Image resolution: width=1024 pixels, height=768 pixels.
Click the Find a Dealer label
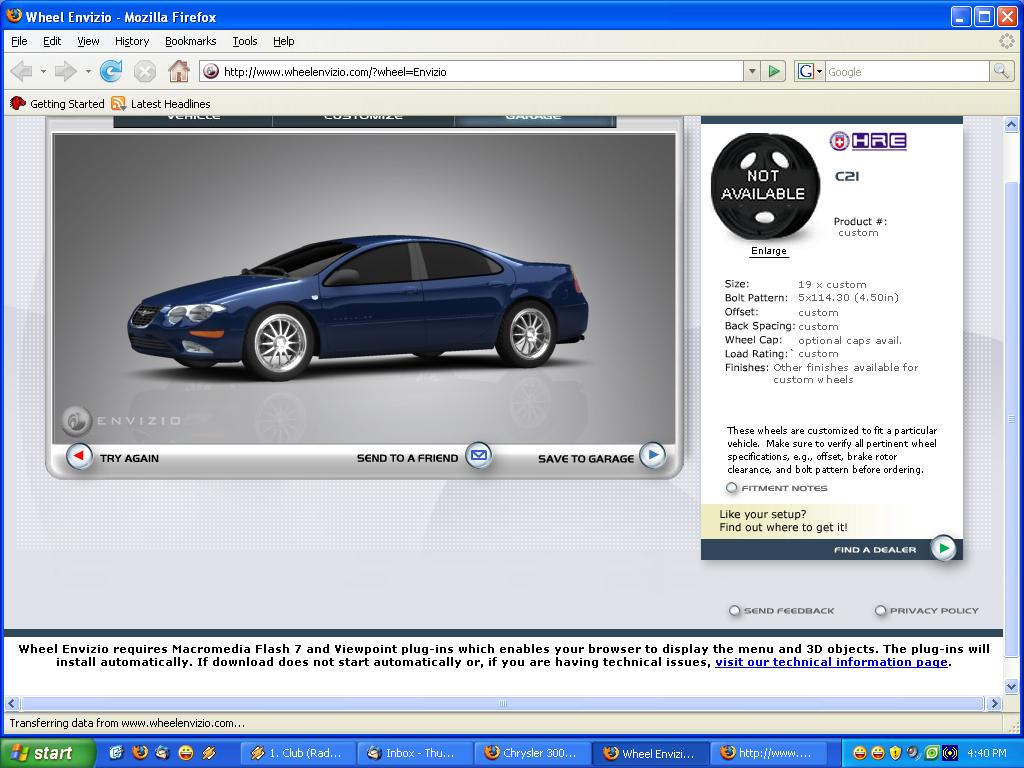875,550
